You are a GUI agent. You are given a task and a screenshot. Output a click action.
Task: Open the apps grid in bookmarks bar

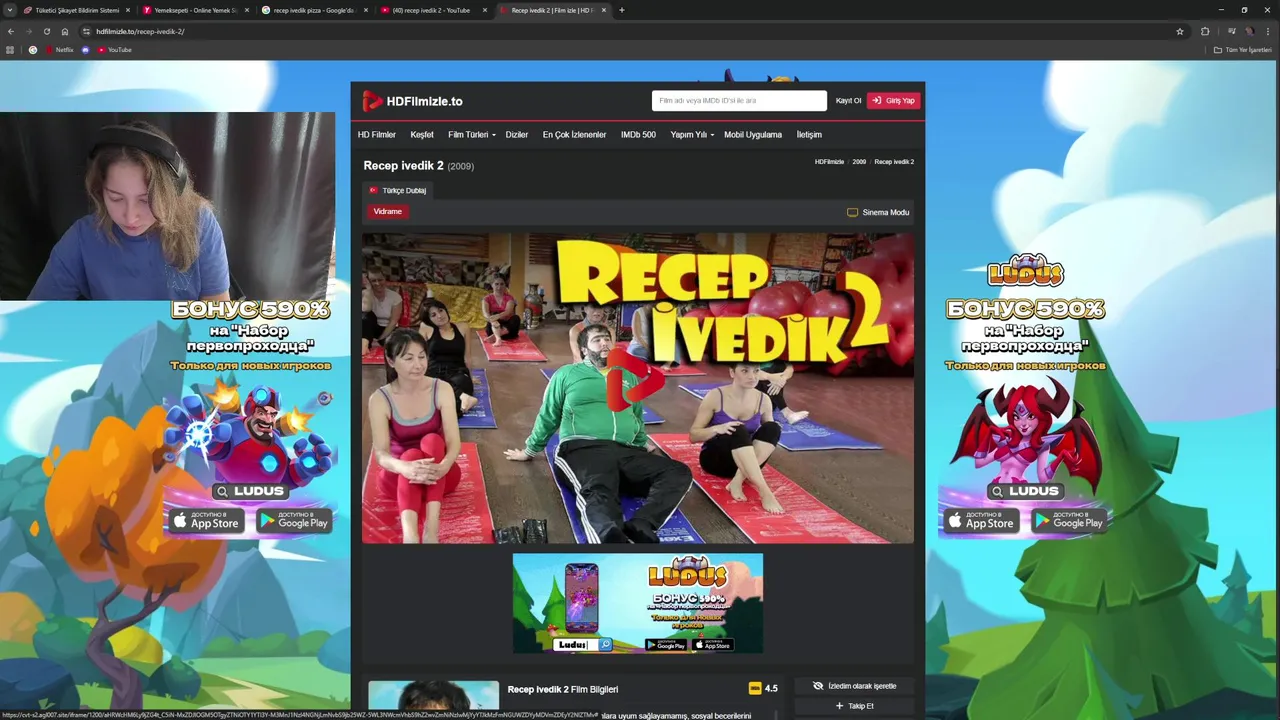[x=10, y=50]
